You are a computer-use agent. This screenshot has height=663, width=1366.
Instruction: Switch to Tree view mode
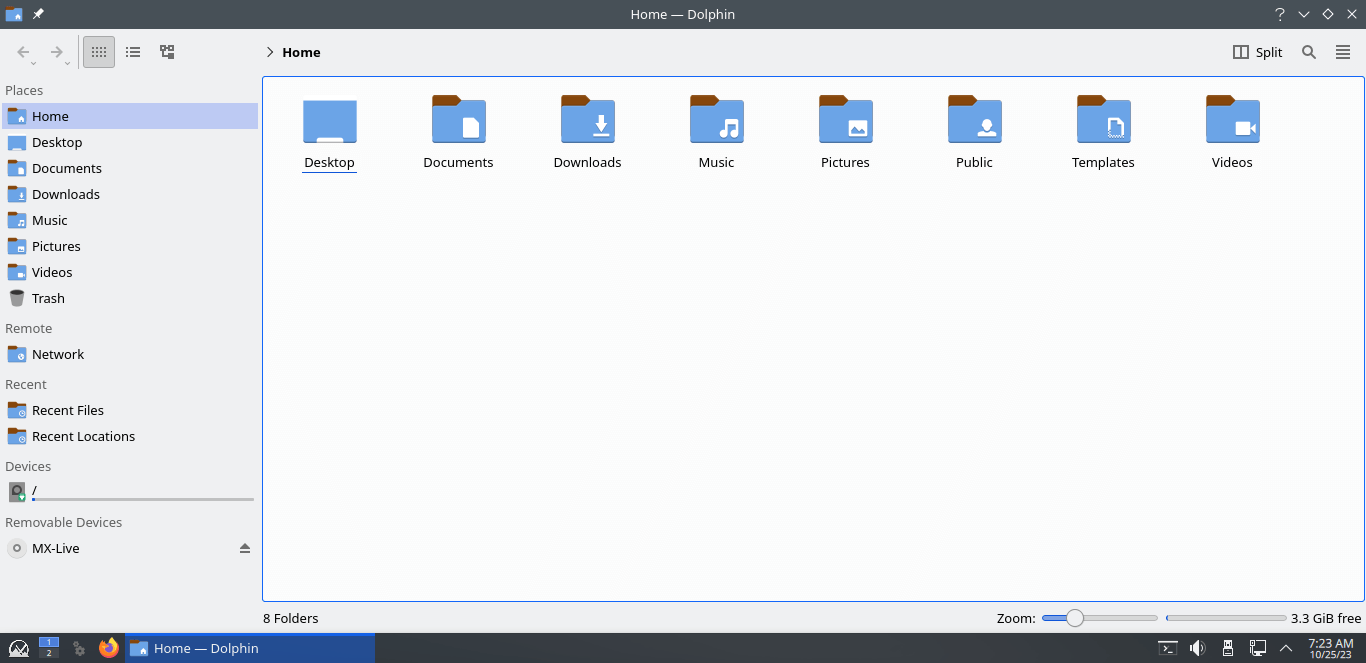167,52
